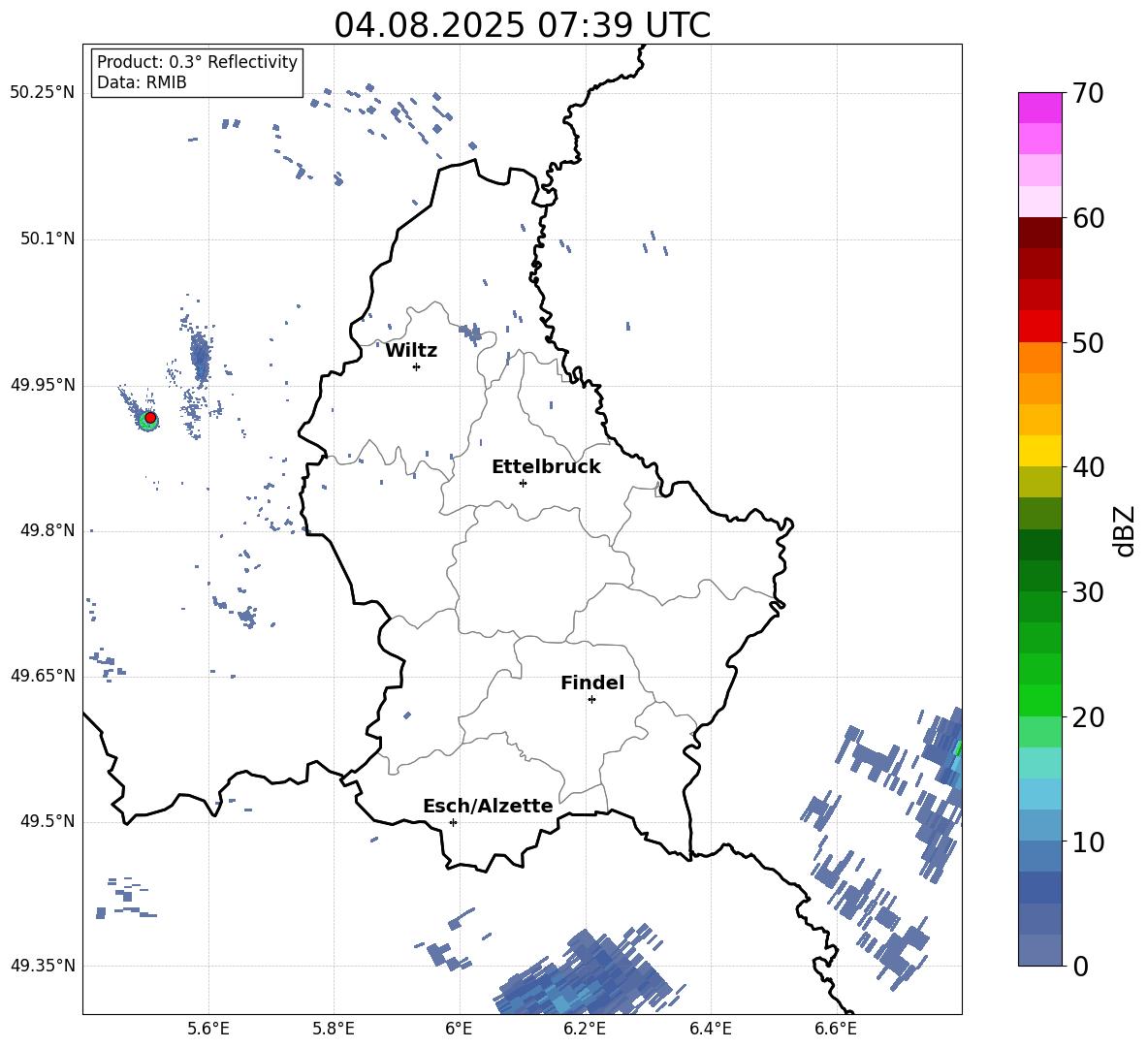Click the colorbar value 30
This screenshot has width=1148, height=1048.
1088,592
